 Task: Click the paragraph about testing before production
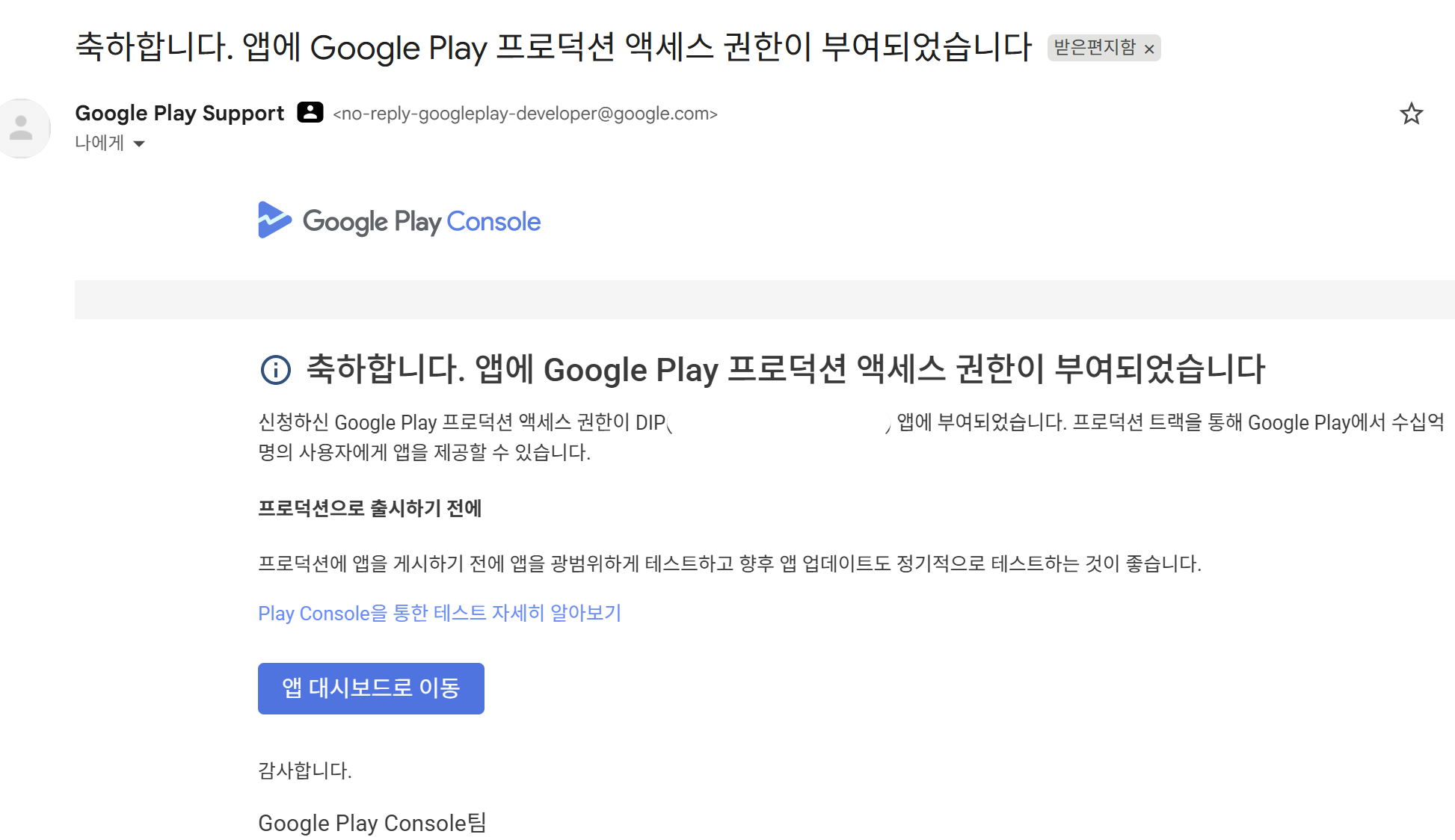729,563
